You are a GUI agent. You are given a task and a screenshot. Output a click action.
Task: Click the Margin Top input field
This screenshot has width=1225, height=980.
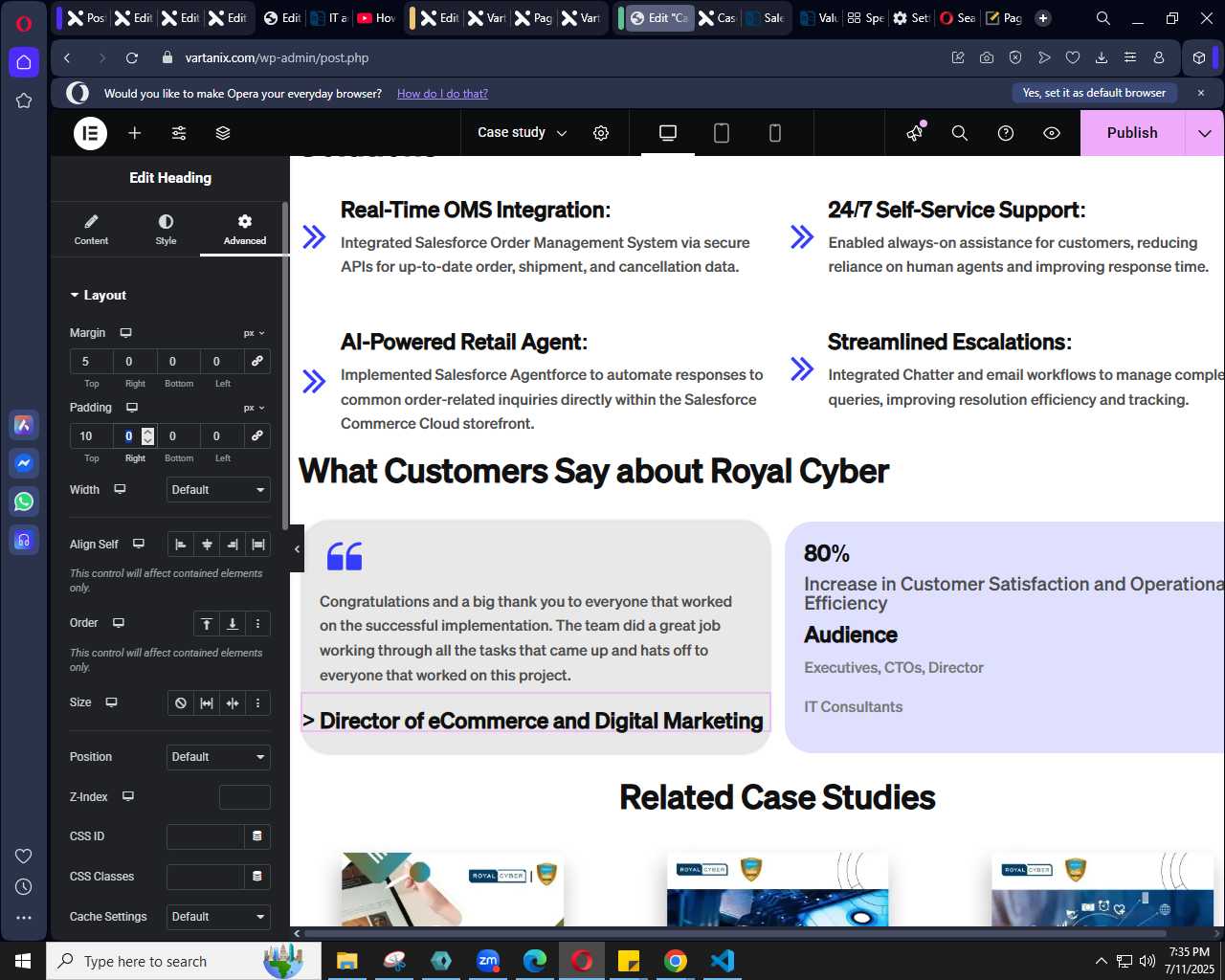click(91, 361)
